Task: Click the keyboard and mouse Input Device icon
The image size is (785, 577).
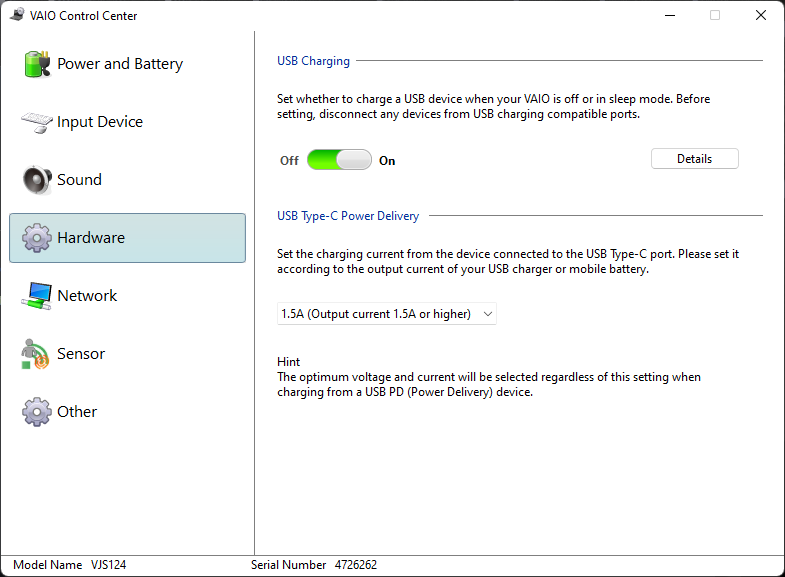Action: click(36, 122)
